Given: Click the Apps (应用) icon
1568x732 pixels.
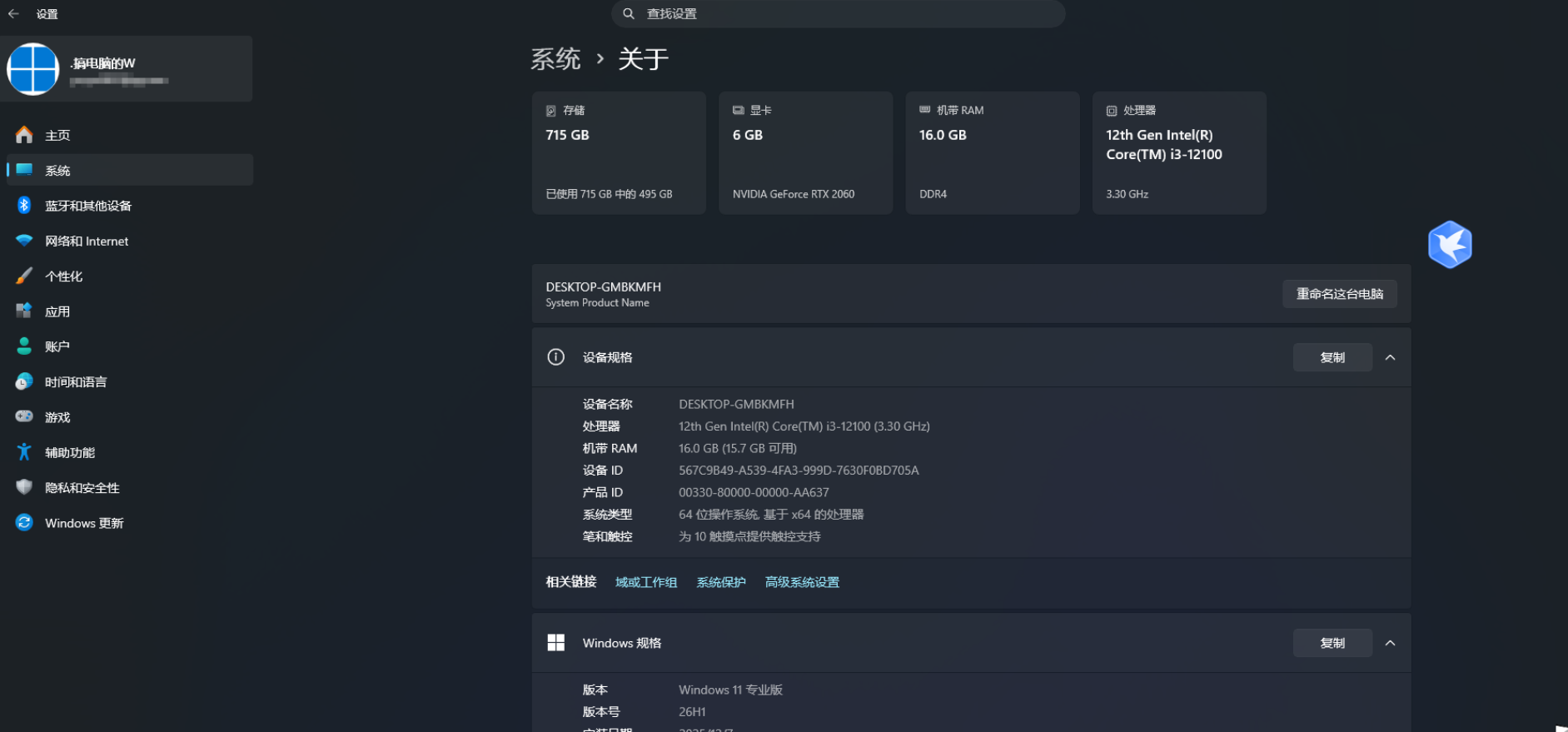Looking at the screenshot, I should pyautogui.click(x=24, y=311).
